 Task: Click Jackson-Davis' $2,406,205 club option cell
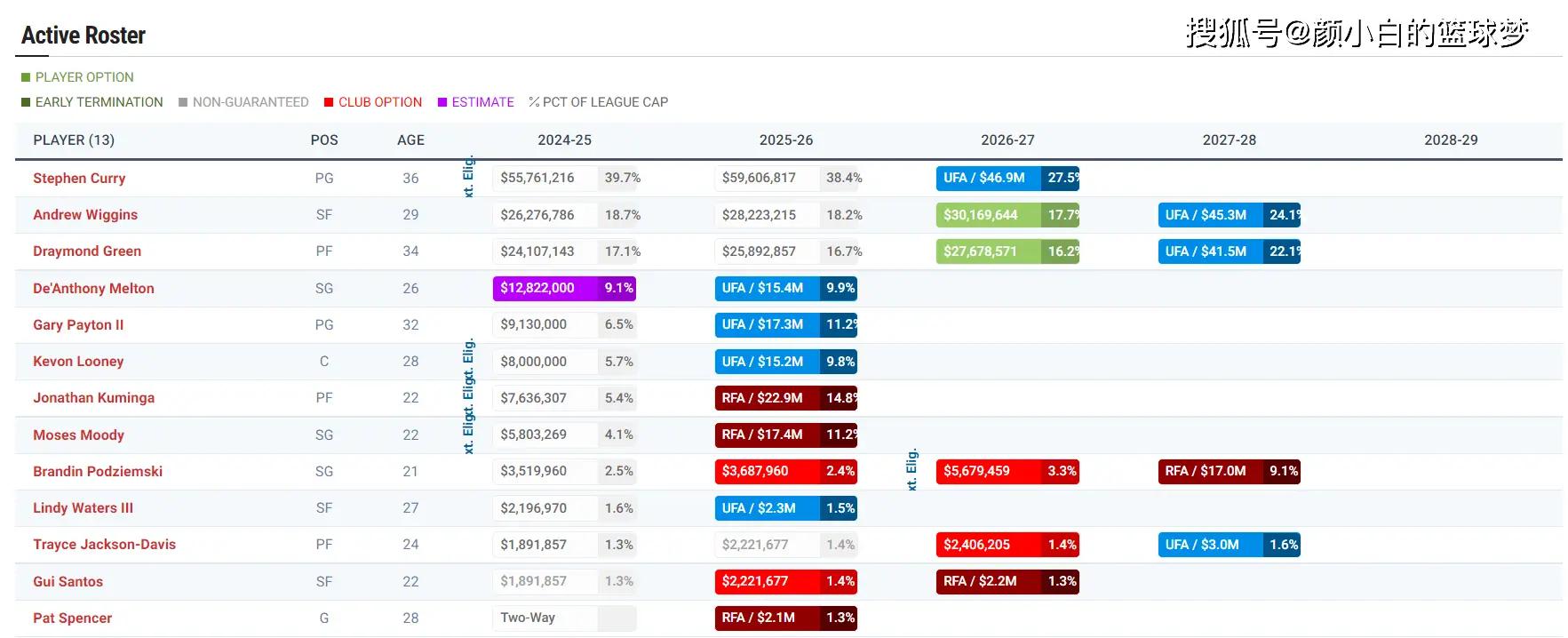click(1007, 545)
